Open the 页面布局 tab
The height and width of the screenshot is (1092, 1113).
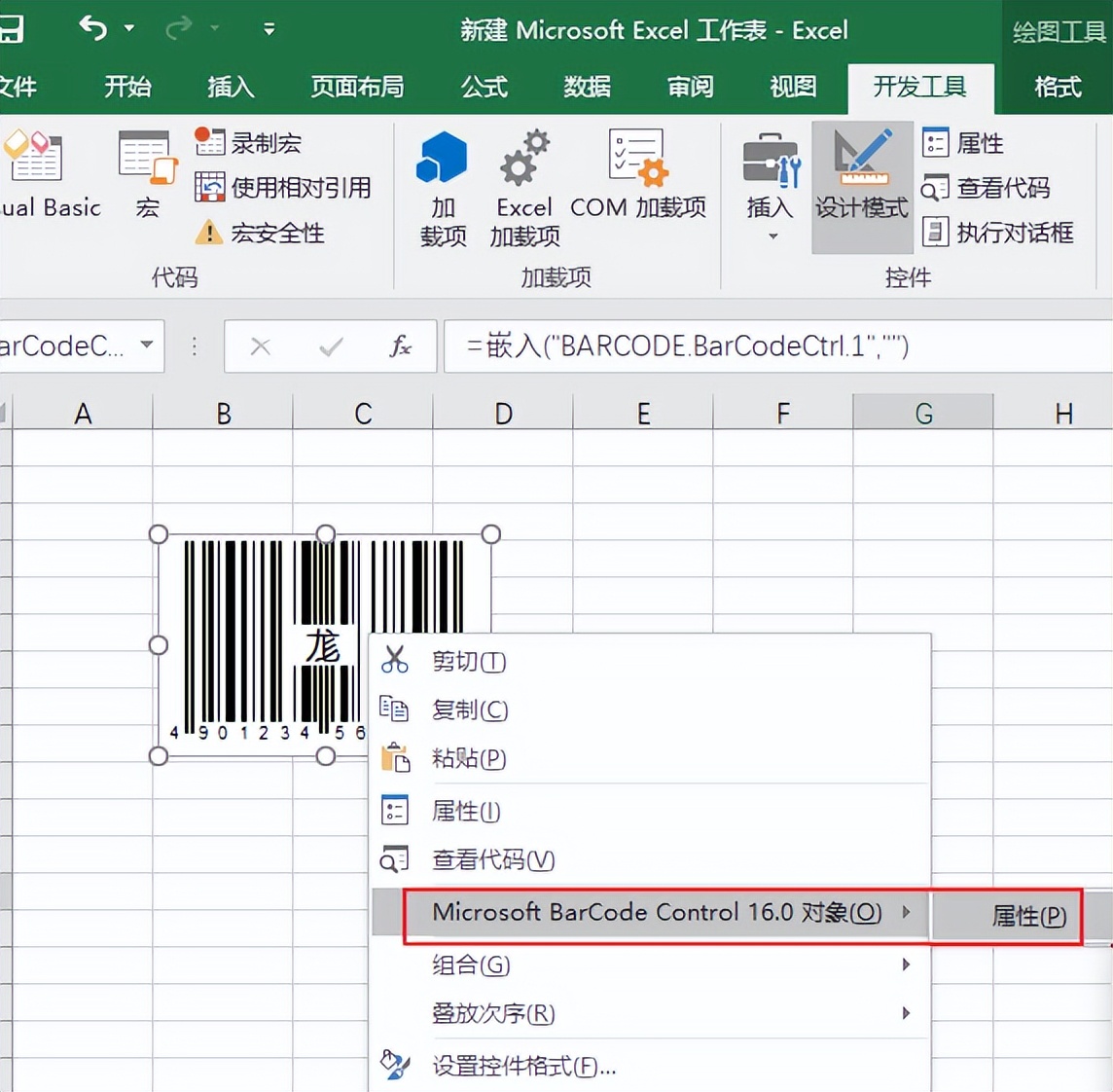point(357,87)
